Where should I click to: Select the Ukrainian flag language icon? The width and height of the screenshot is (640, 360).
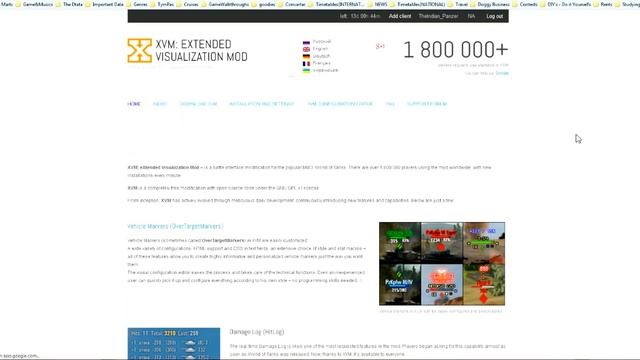[306, 71]
